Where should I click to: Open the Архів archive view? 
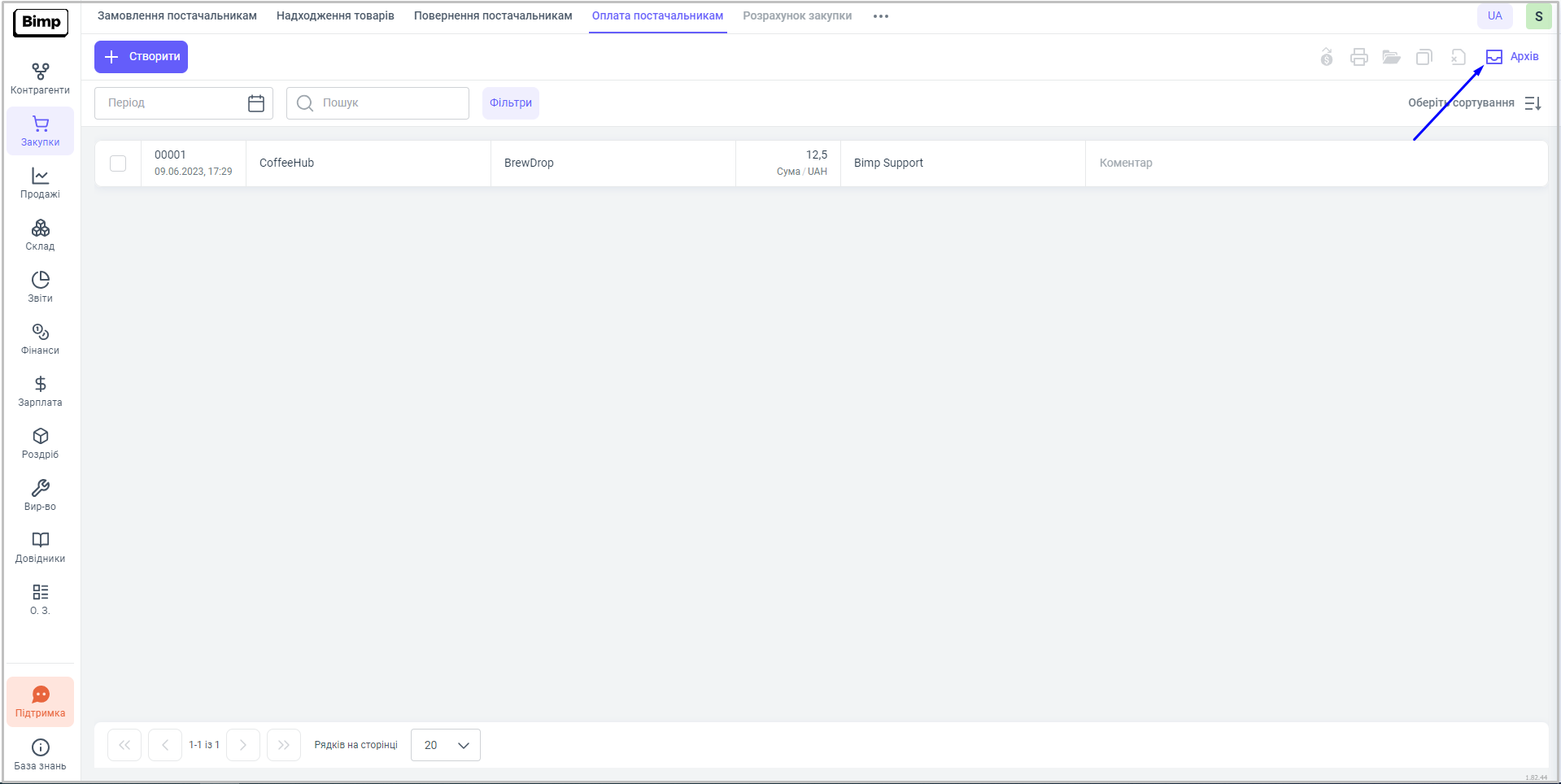[1512, 57]
